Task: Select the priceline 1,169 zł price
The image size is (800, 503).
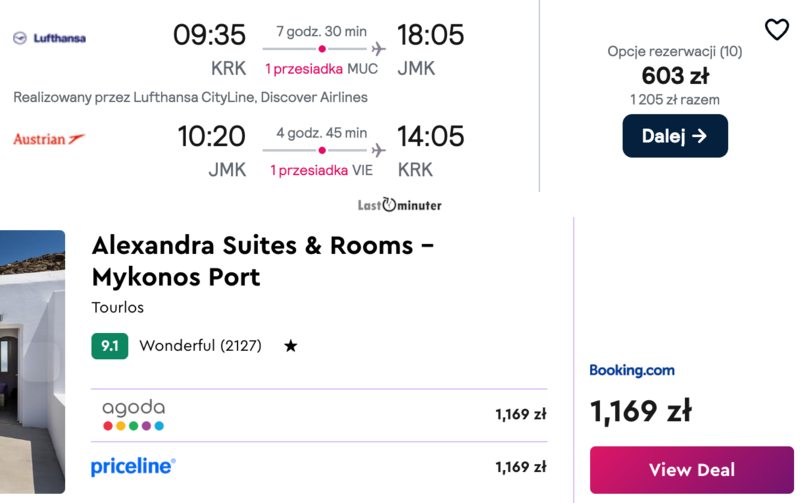Action: [520, 467]
